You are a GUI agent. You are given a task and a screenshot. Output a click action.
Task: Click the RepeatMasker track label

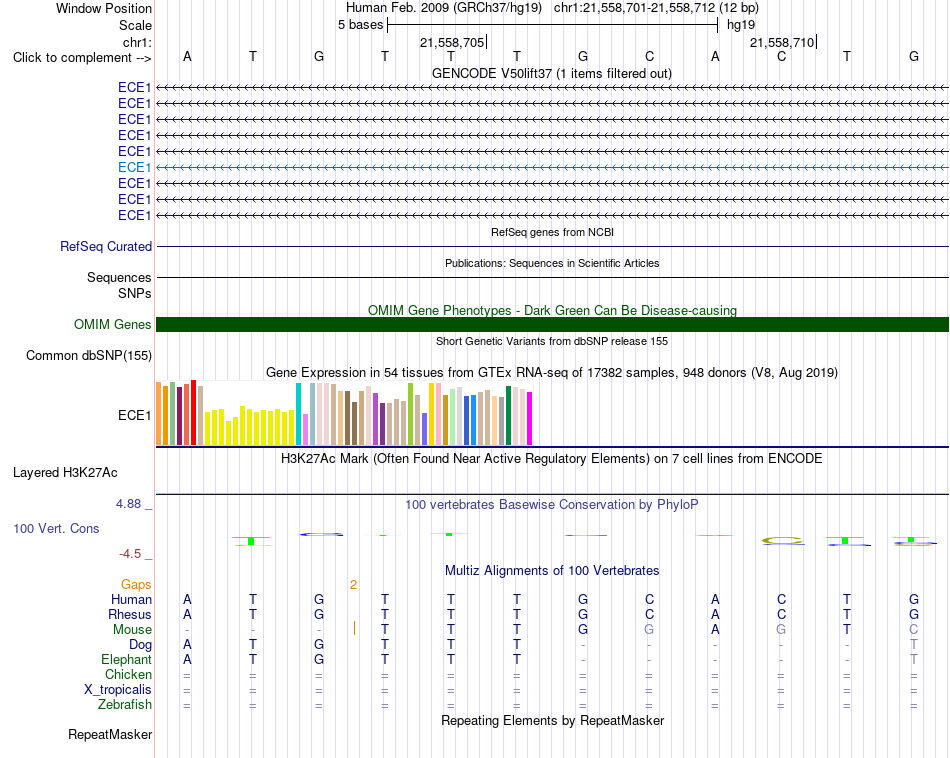[x=110, y=734]
